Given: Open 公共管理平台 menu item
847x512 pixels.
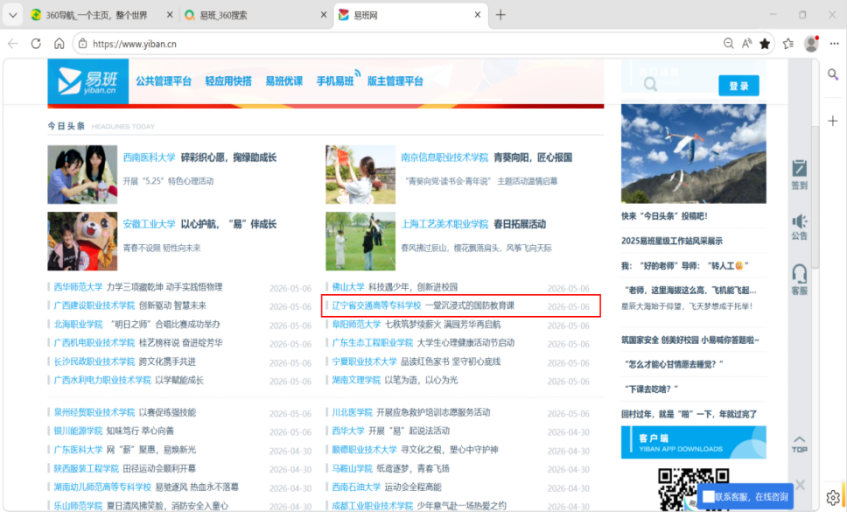Looking at the screenshot, I should tap(164, 81).
